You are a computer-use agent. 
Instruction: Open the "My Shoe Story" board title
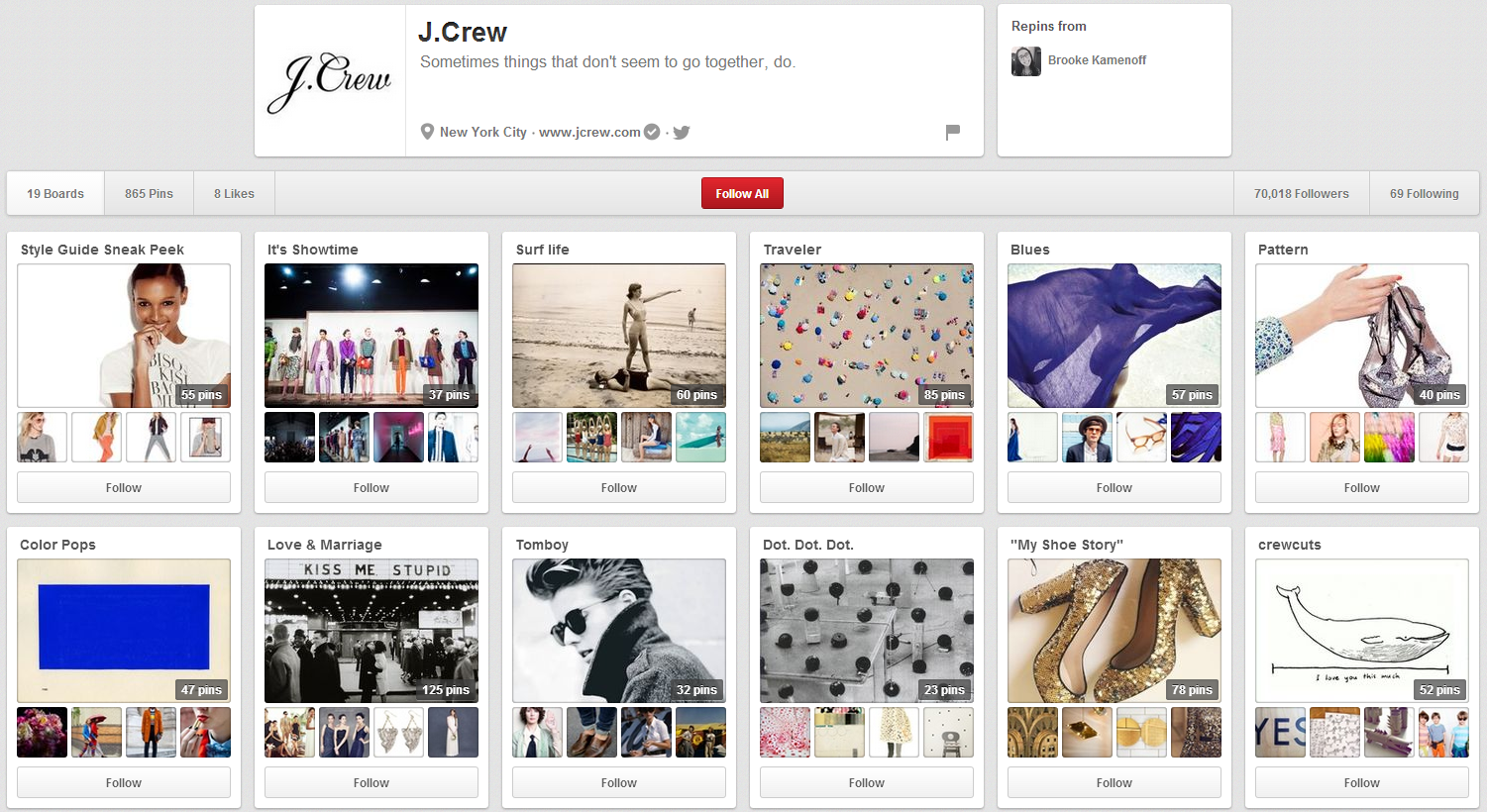click(1067, 545)
